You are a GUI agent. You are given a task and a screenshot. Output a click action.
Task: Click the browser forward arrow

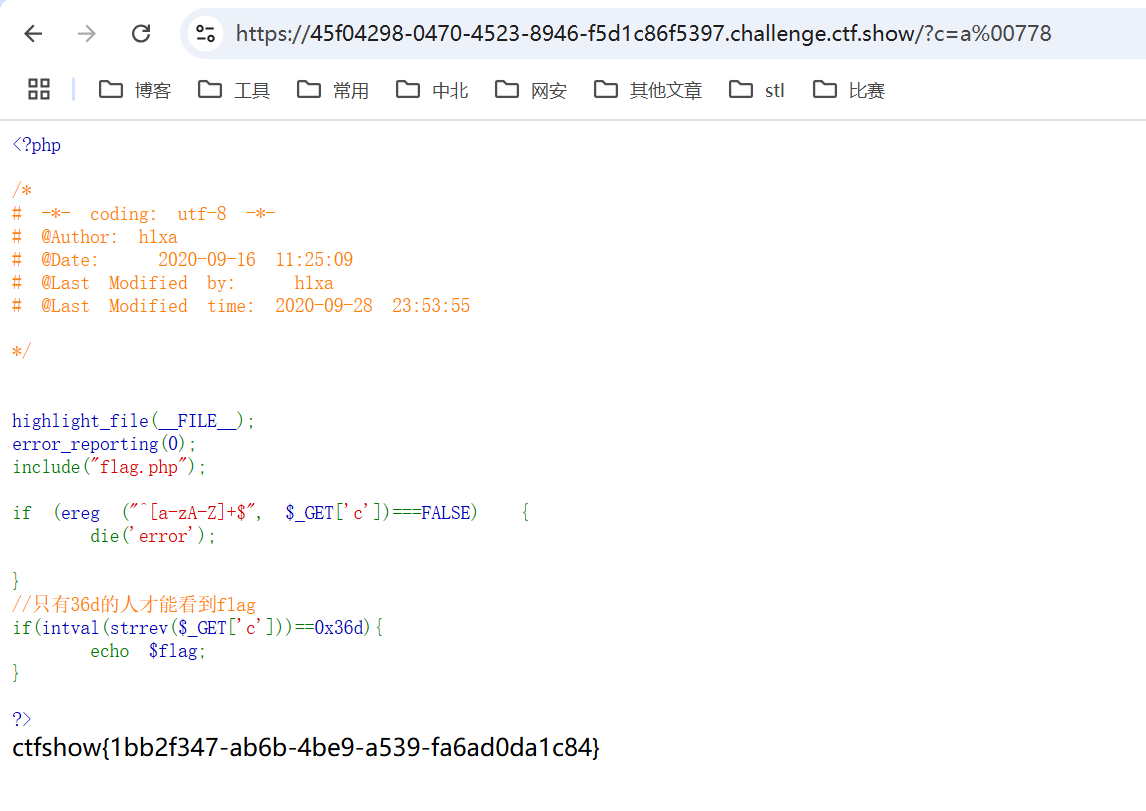pos(87,34)
